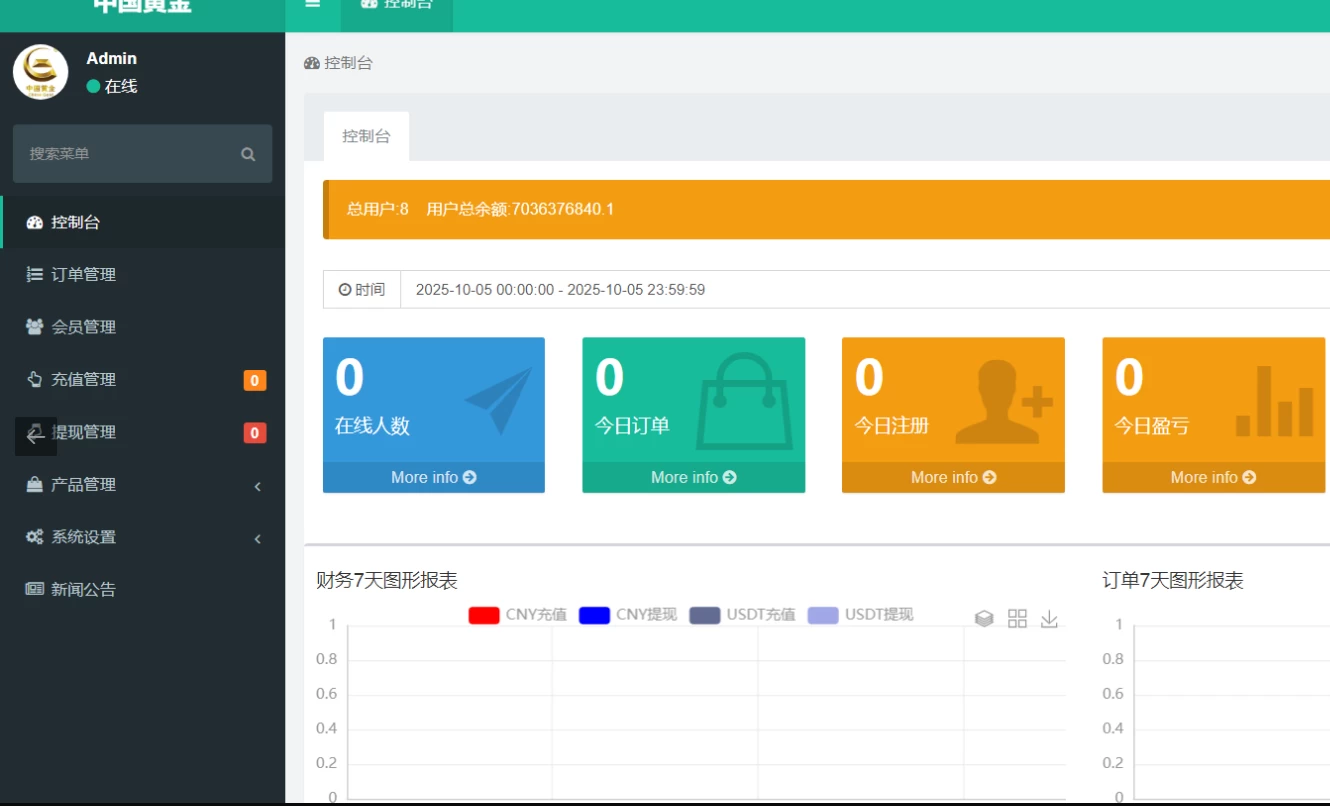Viewport: 1330px width, 806px height.
Task: Click the 订单管理 list icon
Action: click(34, 274)
